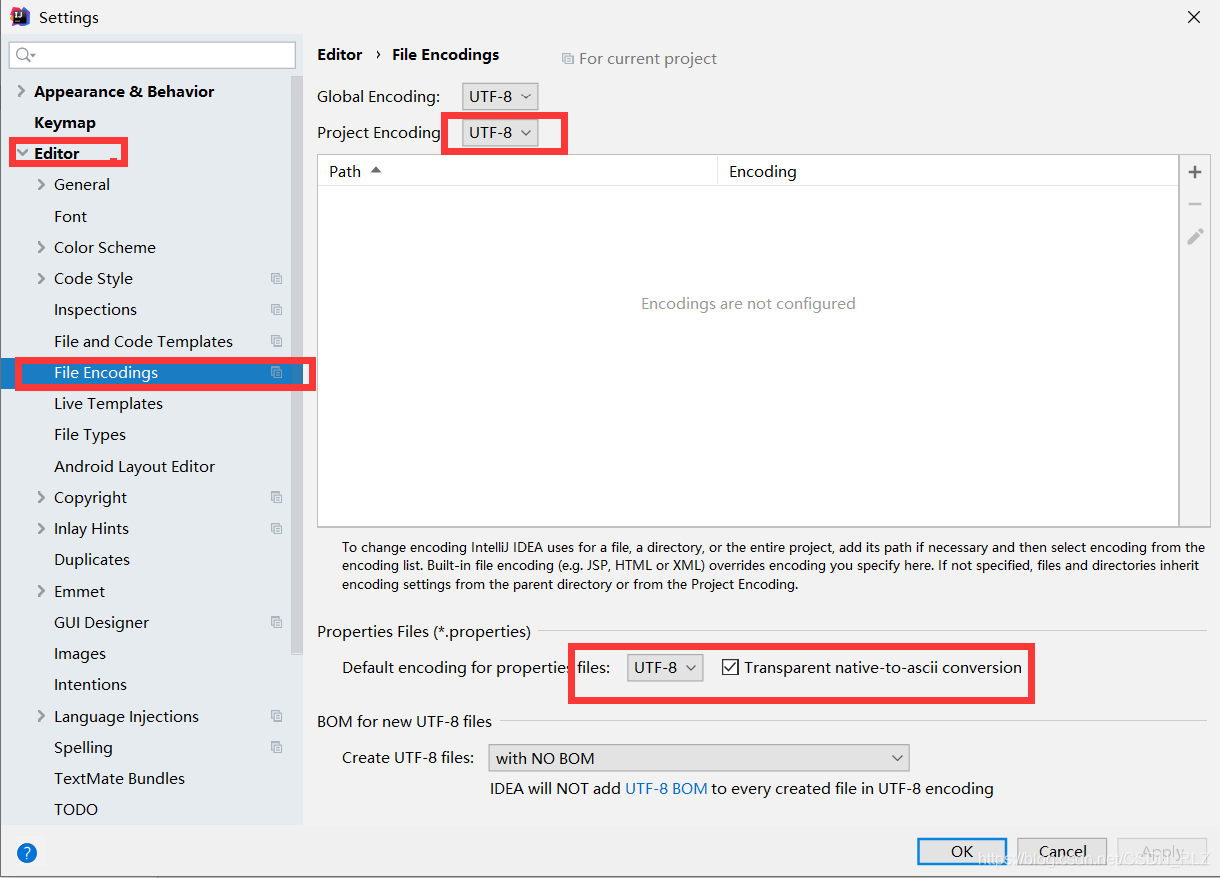Collapse the Editor section

pos(21,153)
